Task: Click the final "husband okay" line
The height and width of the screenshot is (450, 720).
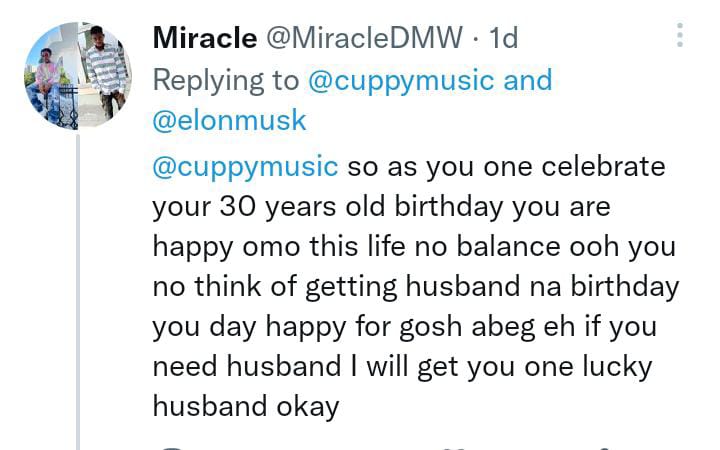Action: pyautogui.click(x=246, y=407)
